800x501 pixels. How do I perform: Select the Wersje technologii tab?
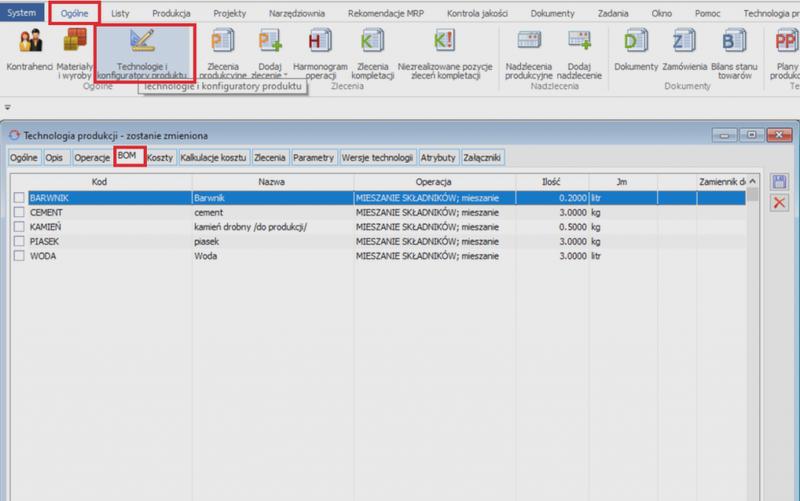tap(377, 158)
